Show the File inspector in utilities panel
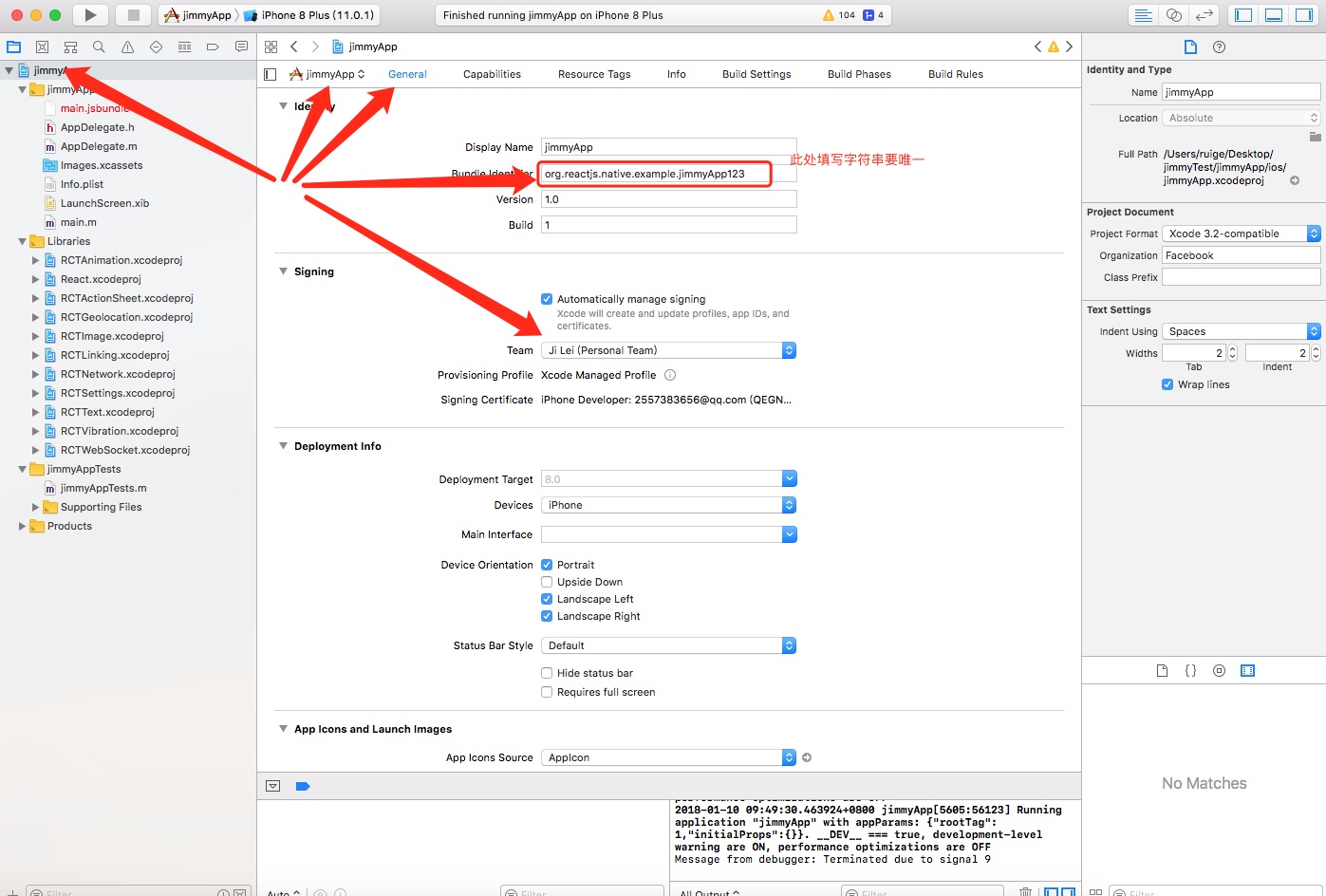This screenshot has width=1326, height=896. click(x=1190, y=46)
